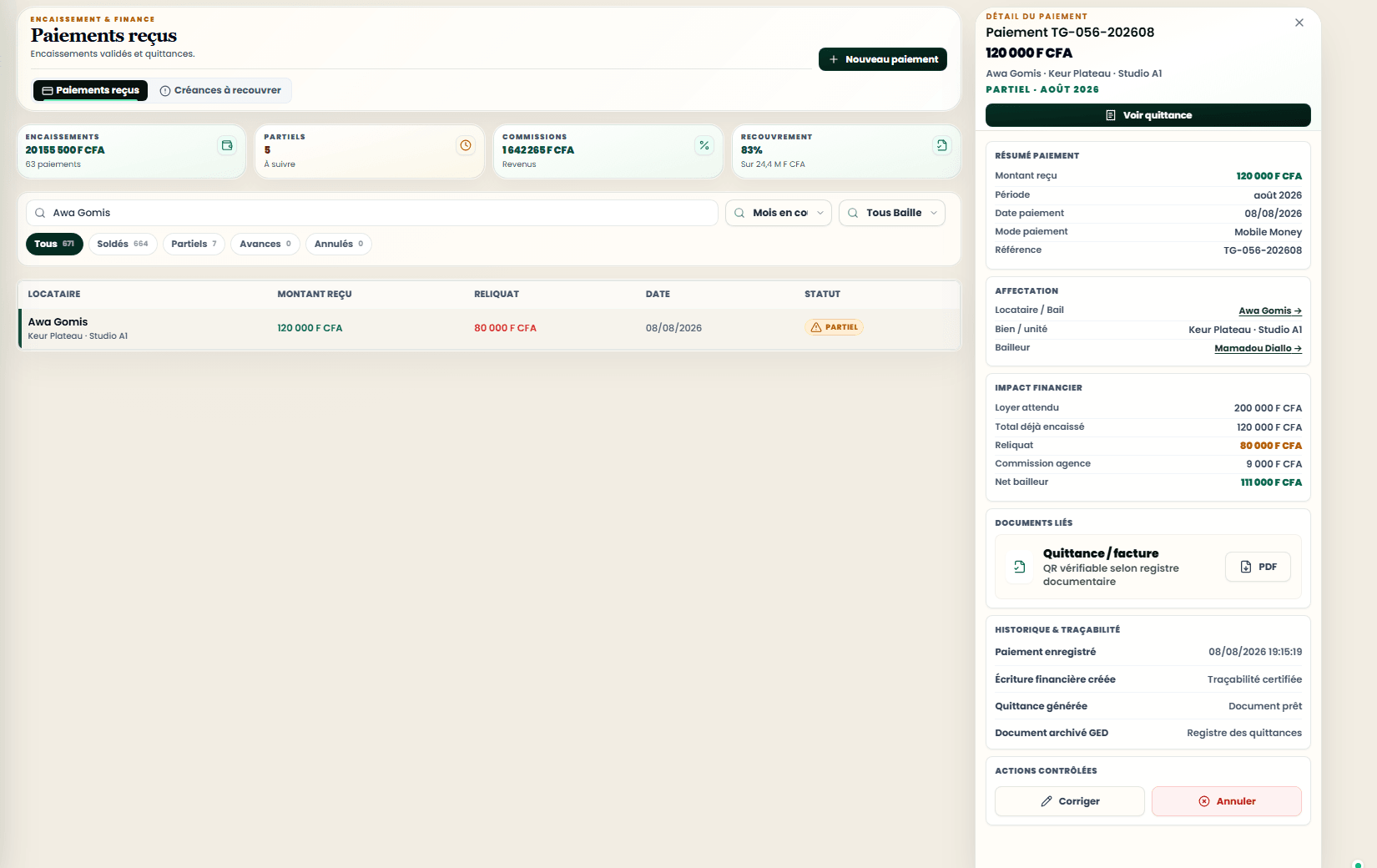The image size is (1377, 868).
Task: Open the Mois en cours period dropdown
Action: tap(779, 213)
